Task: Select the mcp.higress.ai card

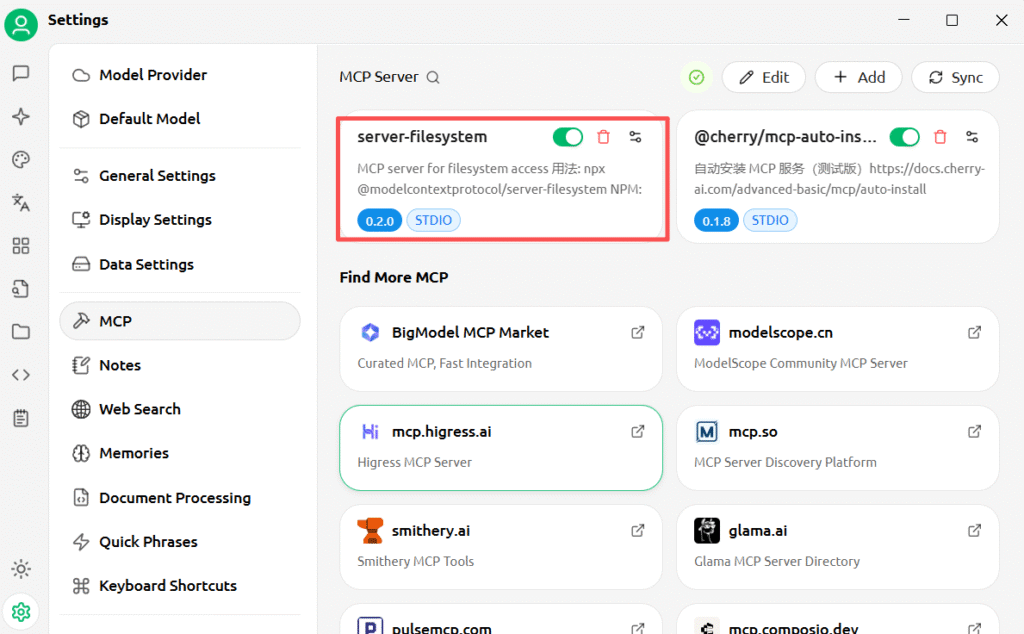Action: pos(500,447)
